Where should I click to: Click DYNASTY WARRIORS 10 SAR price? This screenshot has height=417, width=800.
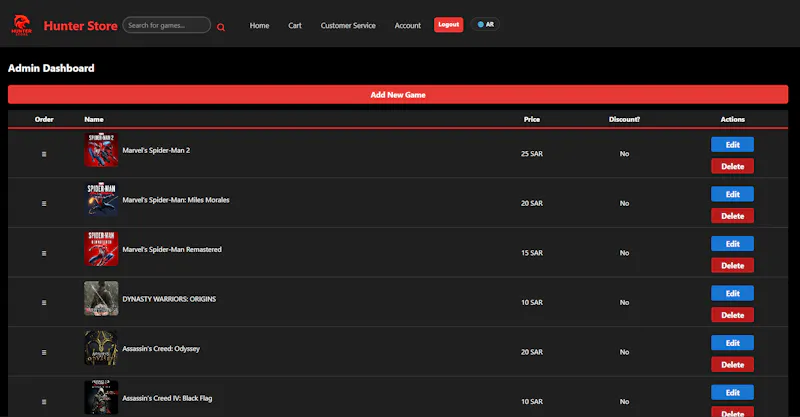tap(532, 302)
